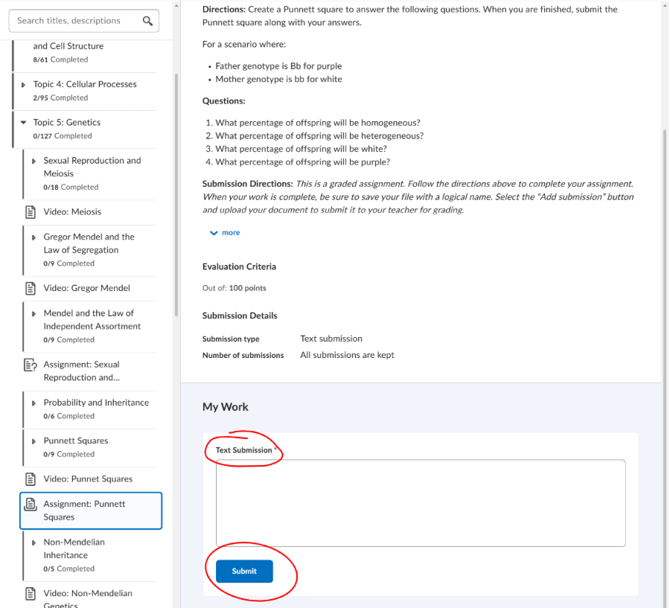Expand Sexual Reproduction and Meiosis arrow
Viewport: 670px width, 608px height.
pyautogui.click(x=34, y=161)
